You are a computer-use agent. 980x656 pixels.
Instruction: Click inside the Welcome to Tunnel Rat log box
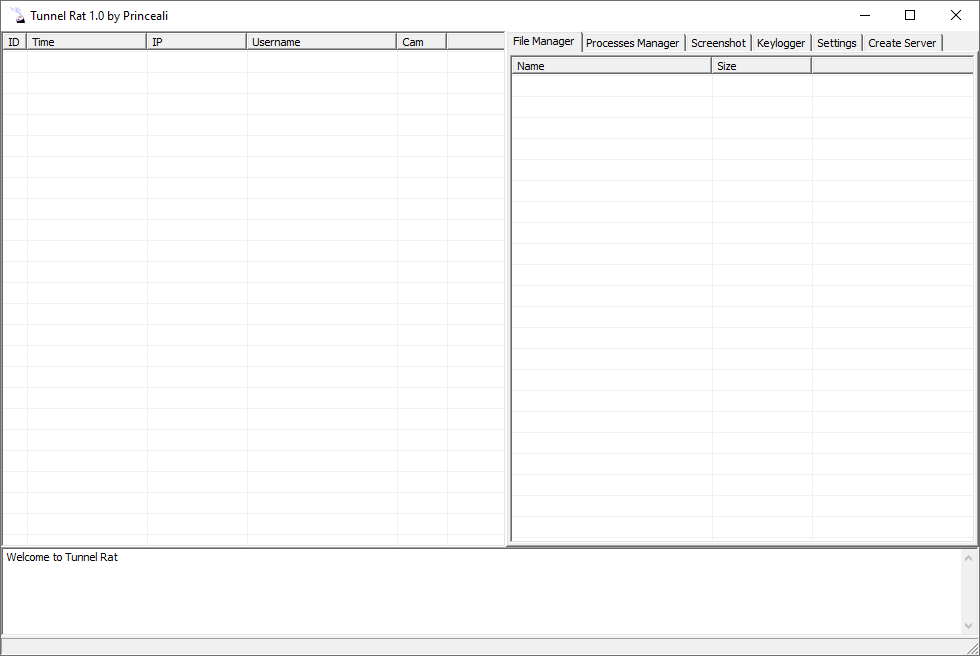point(480,591)
